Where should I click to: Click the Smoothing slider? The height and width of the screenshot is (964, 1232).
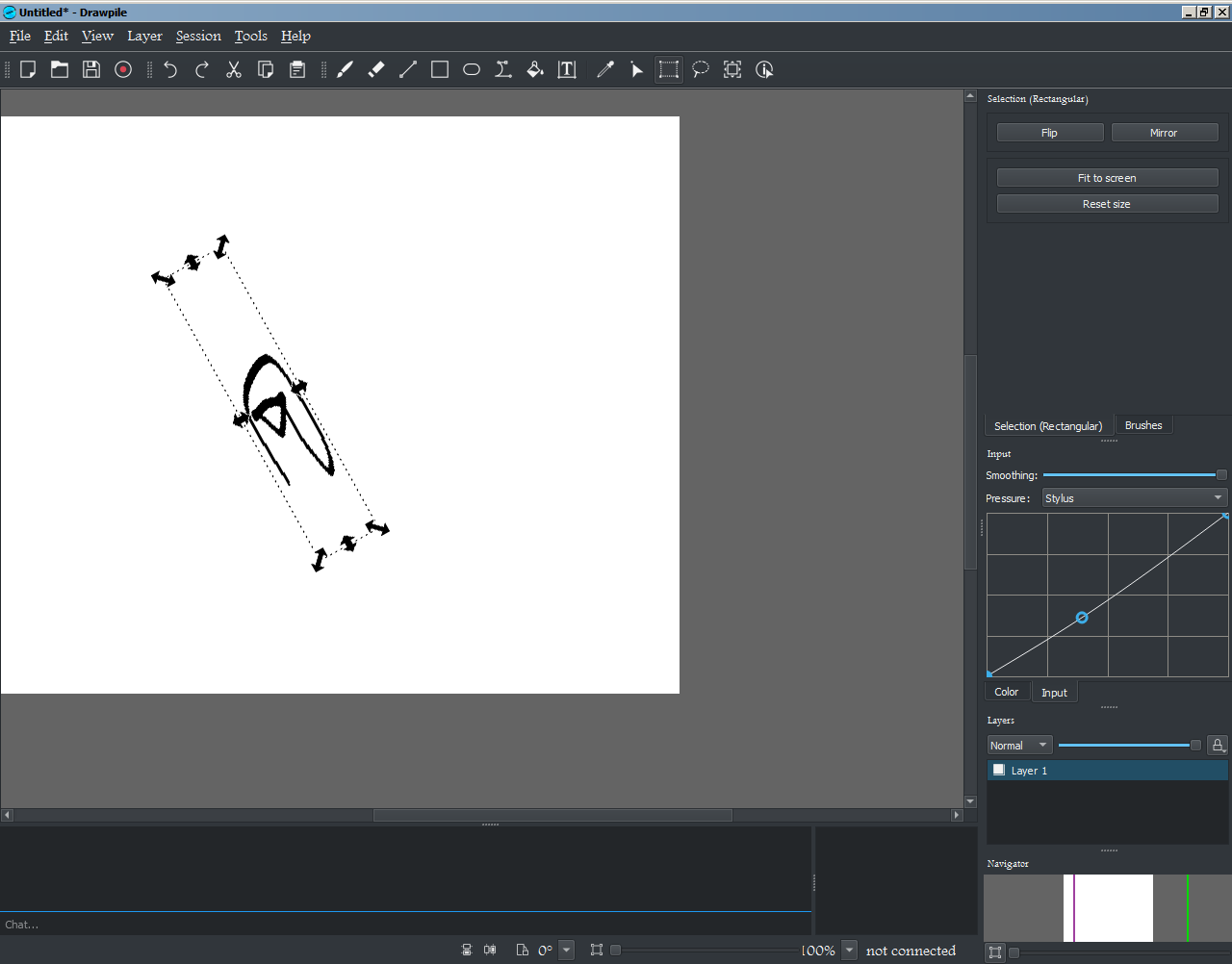(1135, 474)
